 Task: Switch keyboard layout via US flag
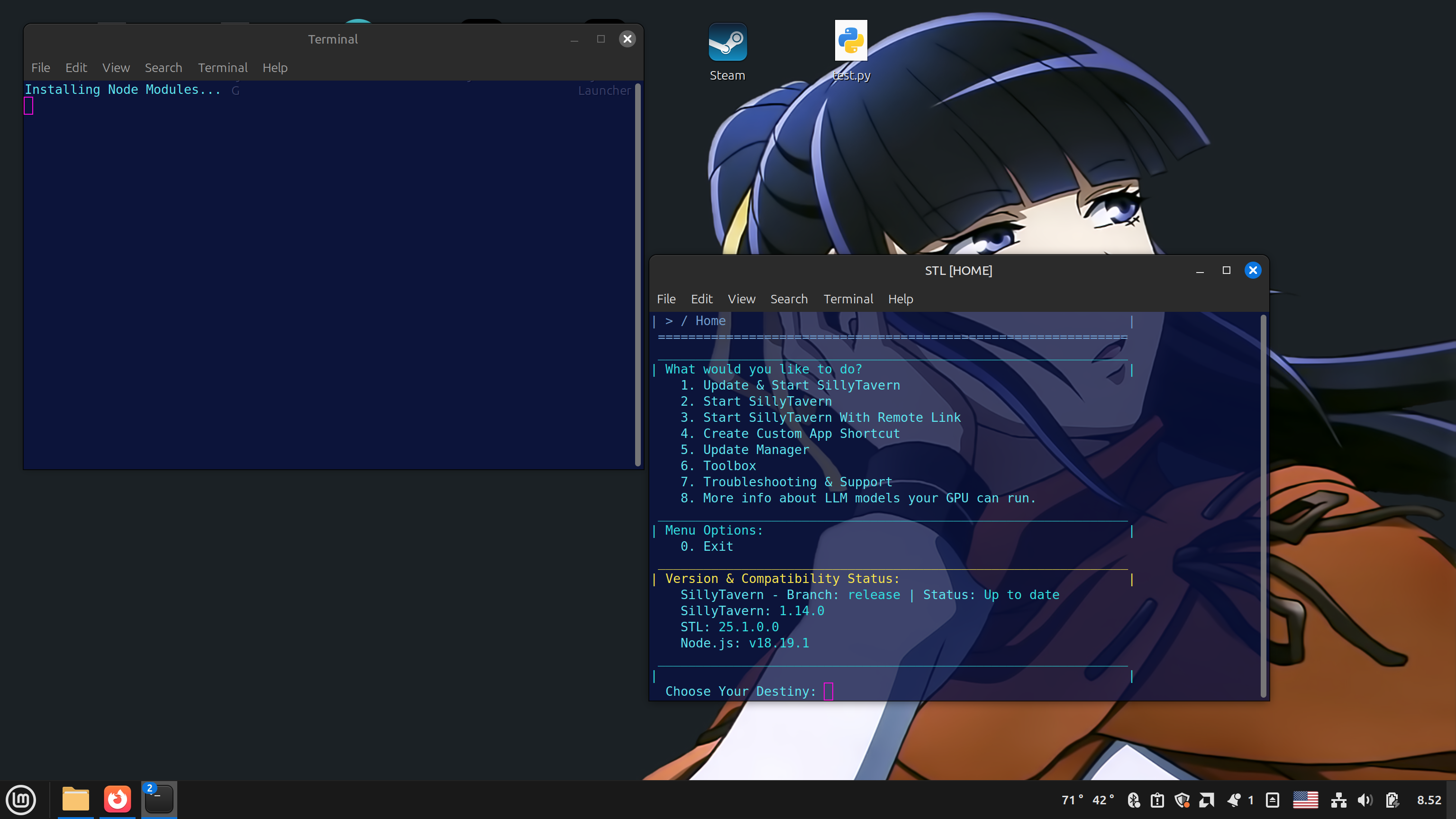pyautogui.click(x=1305, y=800)
